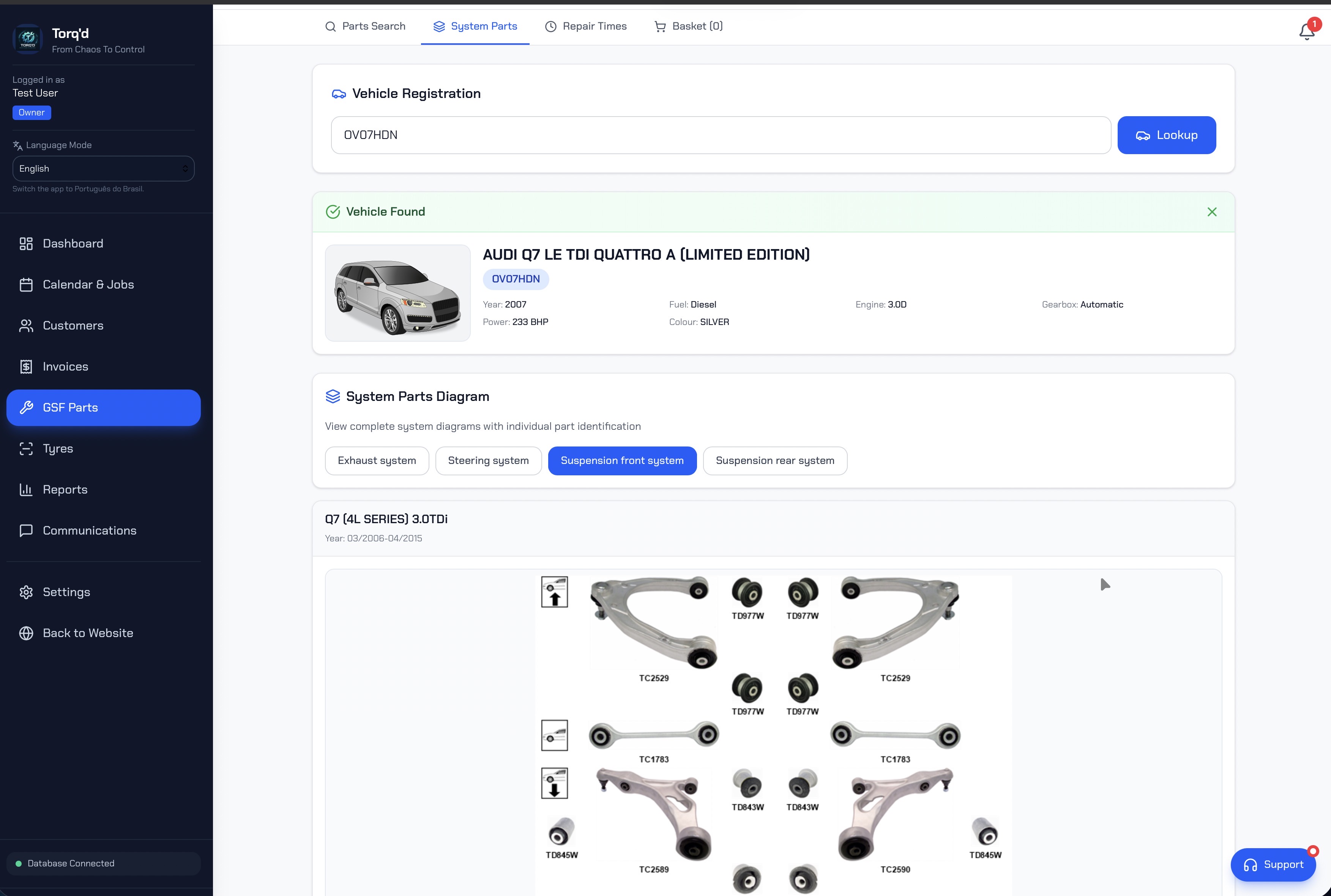The width and height of the screenshot is (1331, 896).
Task: Click the Reports bar chart icon
Action: tap(26, 490)
